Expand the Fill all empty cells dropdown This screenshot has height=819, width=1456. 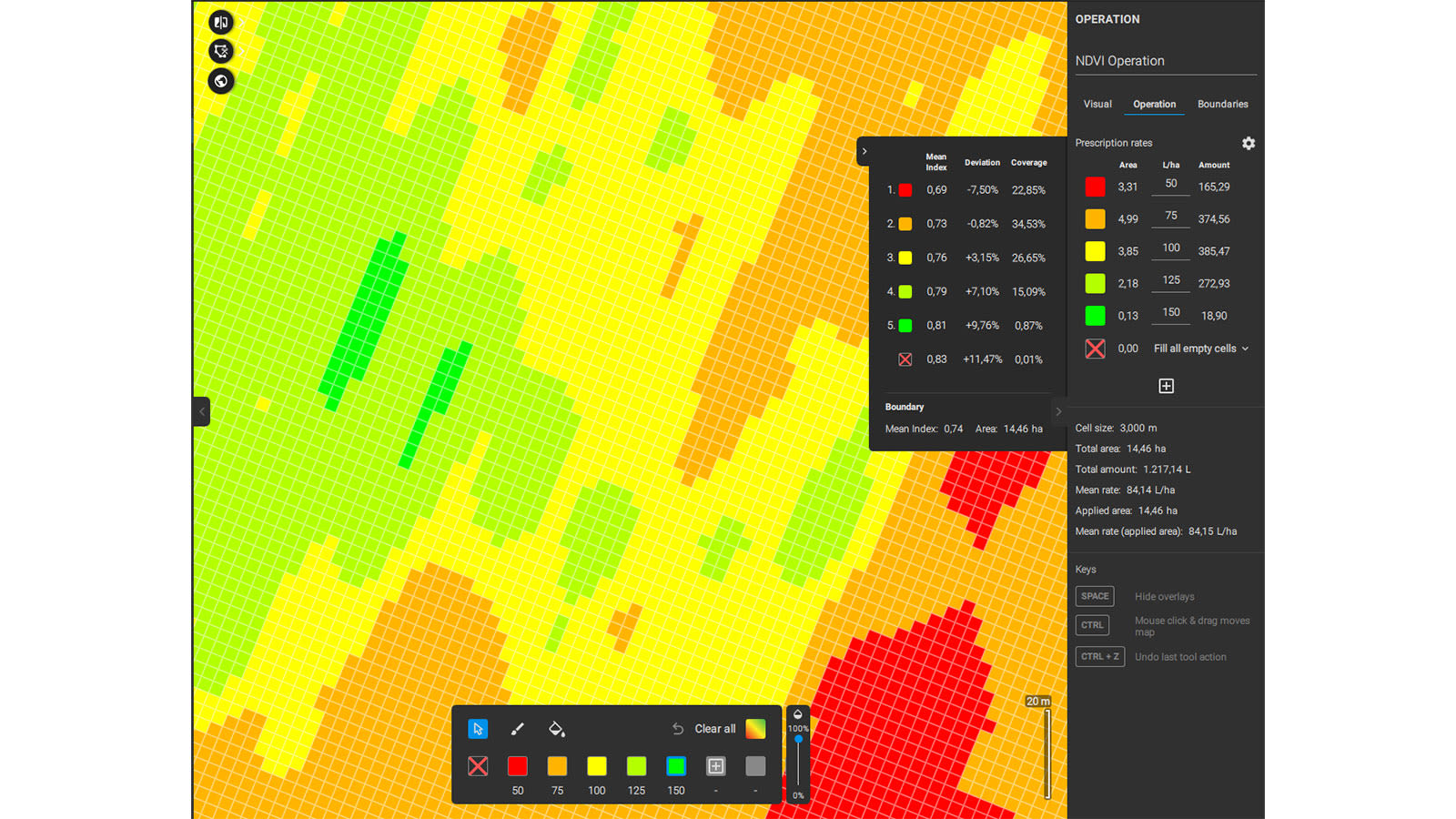pyautogui.click(x=1199, y=349)
